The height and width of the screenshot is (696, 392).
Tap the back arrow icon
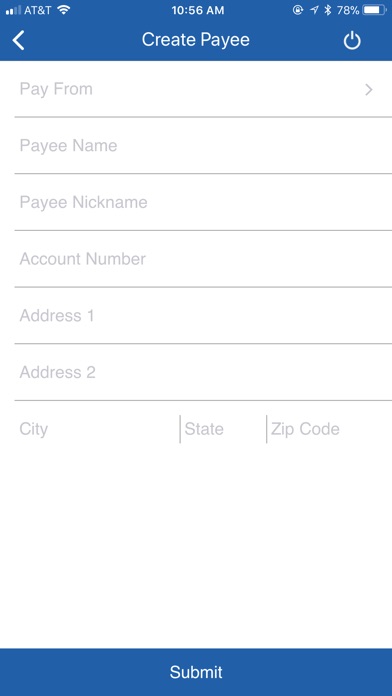[19, 40]
